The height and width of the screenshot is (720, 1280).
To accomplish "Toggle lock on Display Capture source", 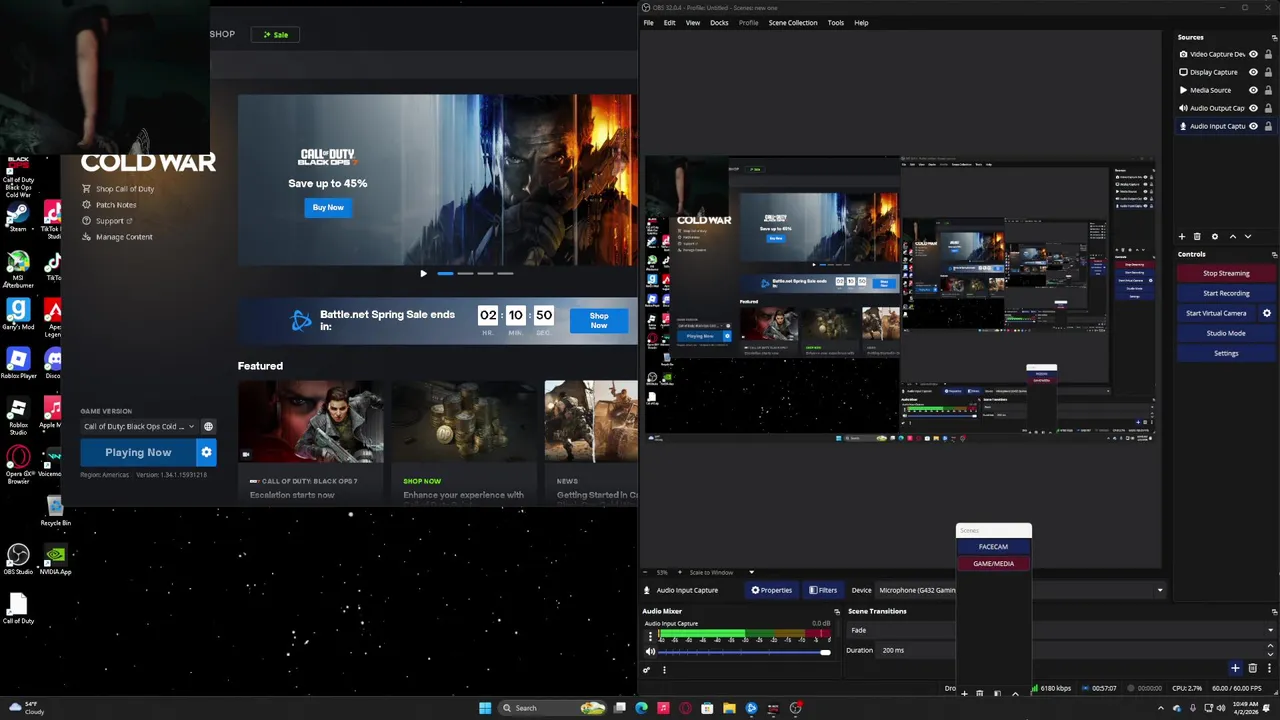I will (x=1268, y=72).
